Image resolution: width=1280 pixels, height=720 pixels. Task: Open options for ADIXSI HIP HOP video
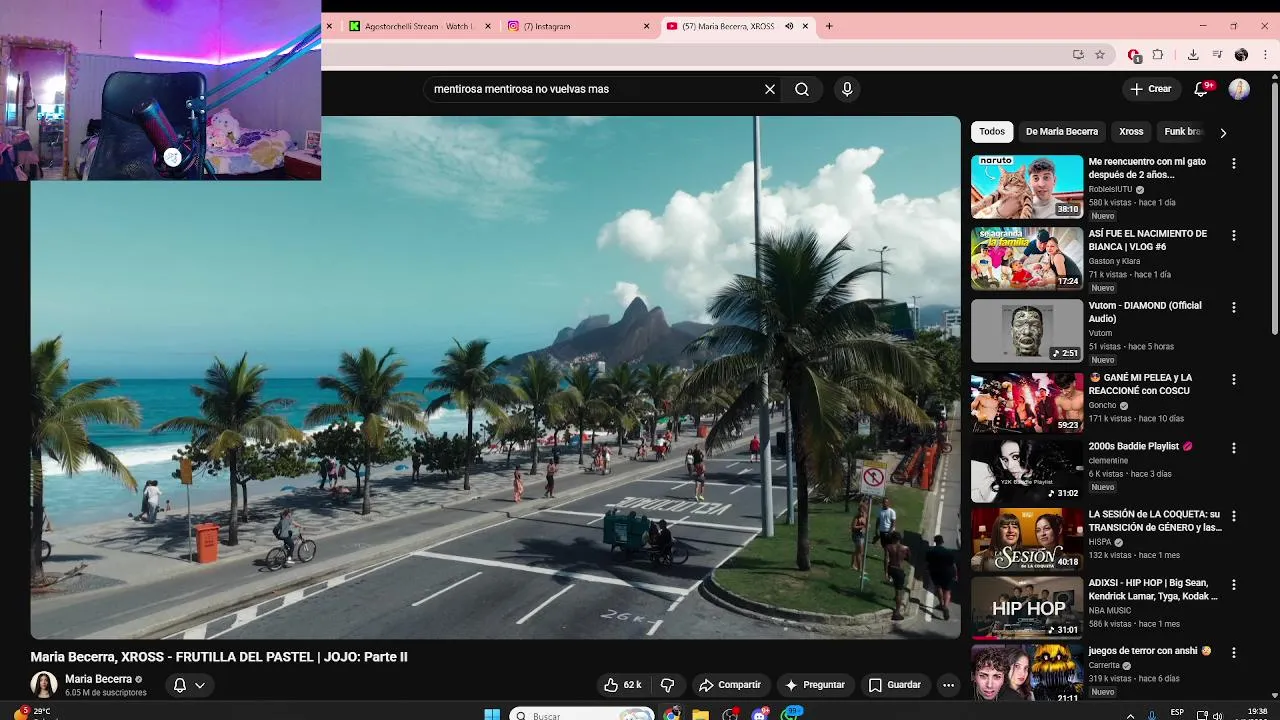(x=1233, y=584)
